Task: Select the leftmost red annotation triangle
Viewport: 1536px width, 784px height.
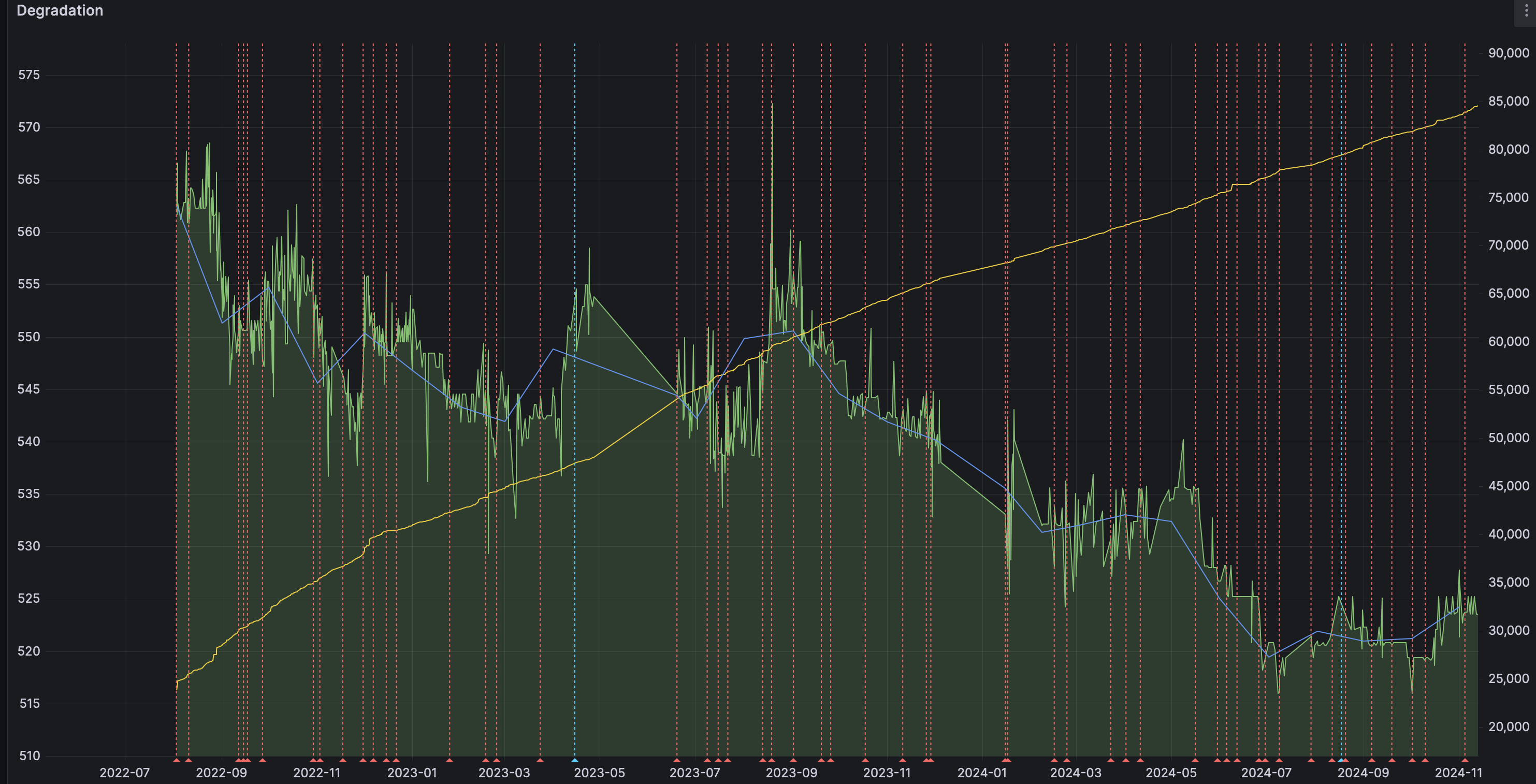Action: 177,760
